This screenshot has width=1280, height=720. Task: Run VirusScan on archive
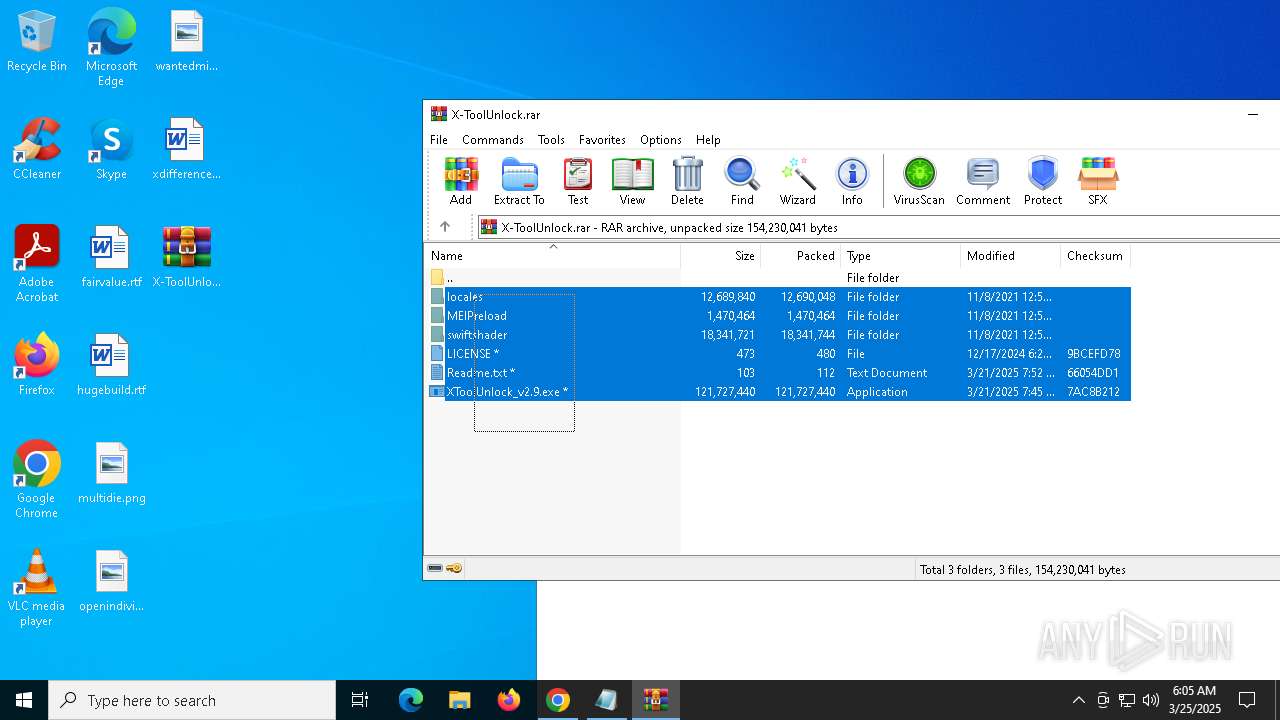[x=919, y=181]
